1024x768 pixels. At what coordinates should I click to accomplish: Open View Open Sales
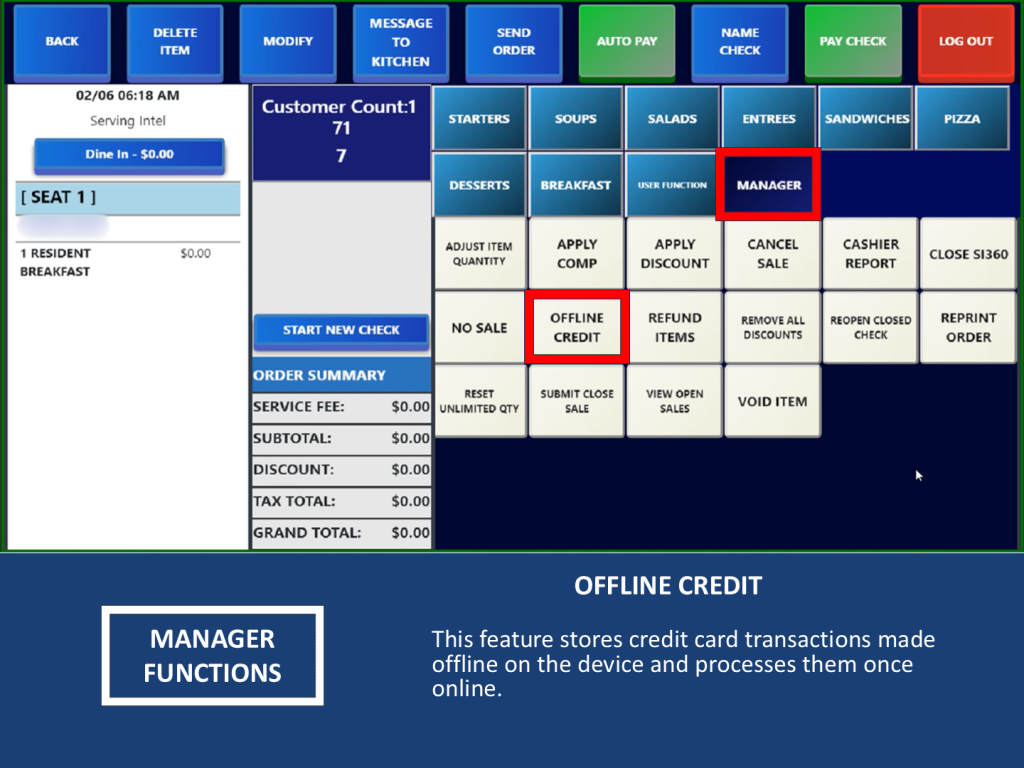[674, 401]
